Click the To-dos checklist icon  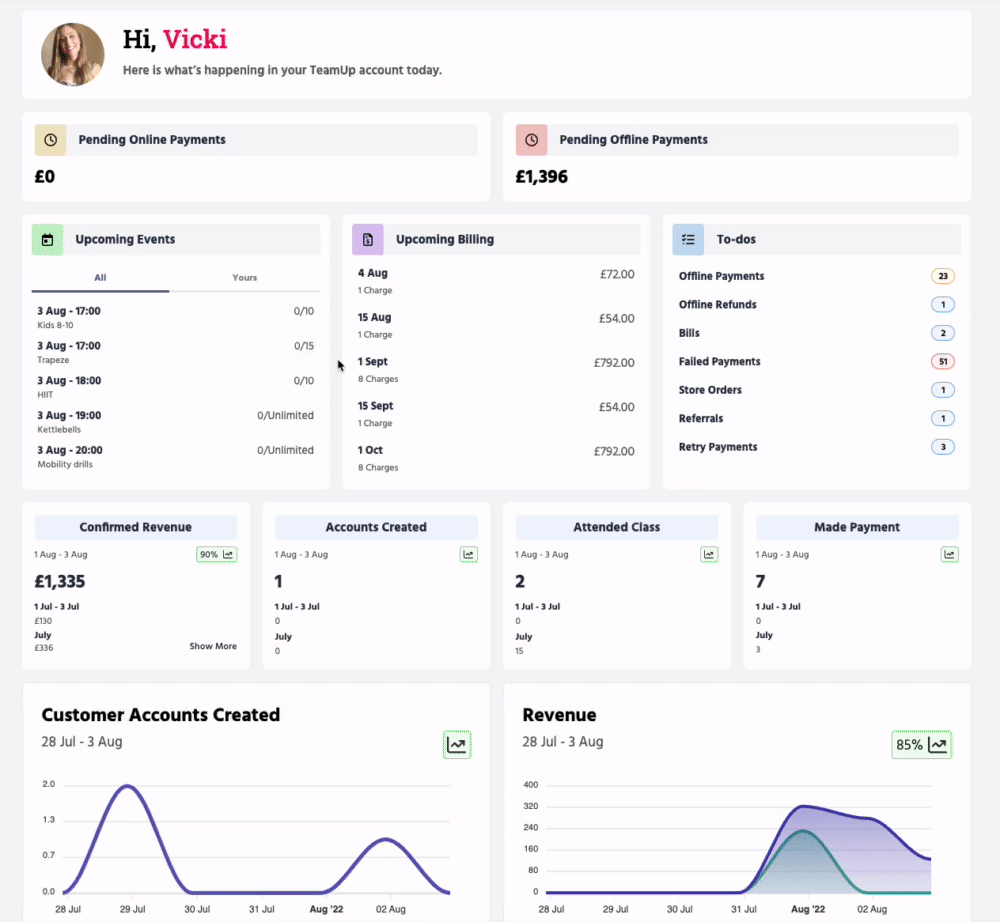click(688, 240)
